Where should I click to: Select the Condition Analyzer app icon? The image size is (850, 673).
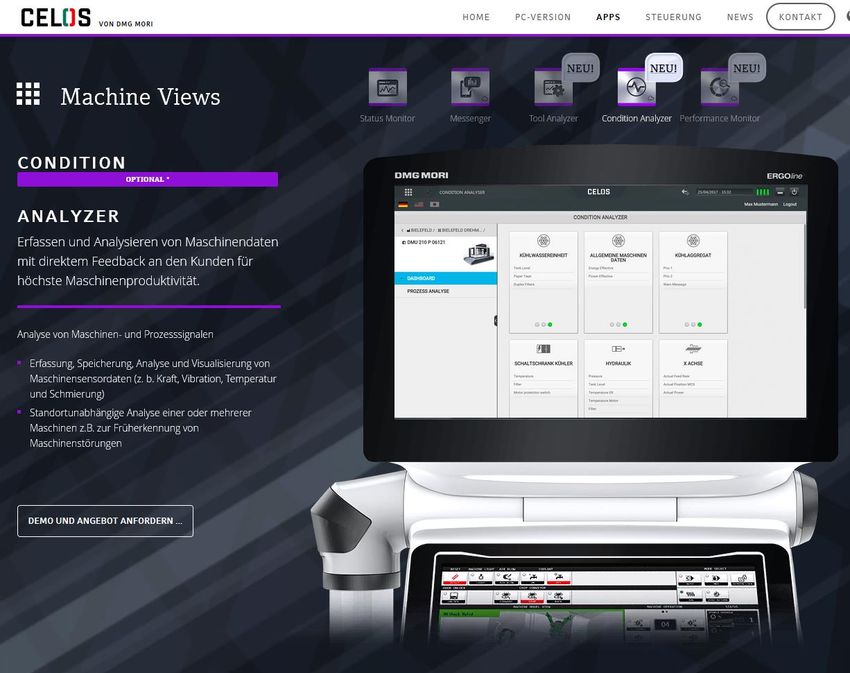click(636, 87)
